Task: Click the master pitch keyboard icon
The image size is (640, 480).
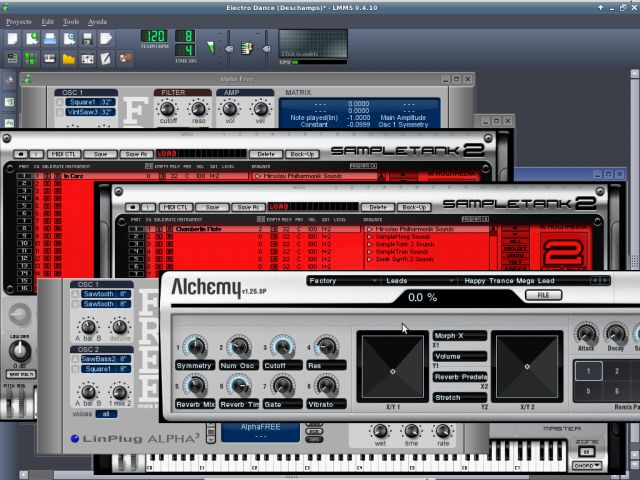Action: click(247, 48)
